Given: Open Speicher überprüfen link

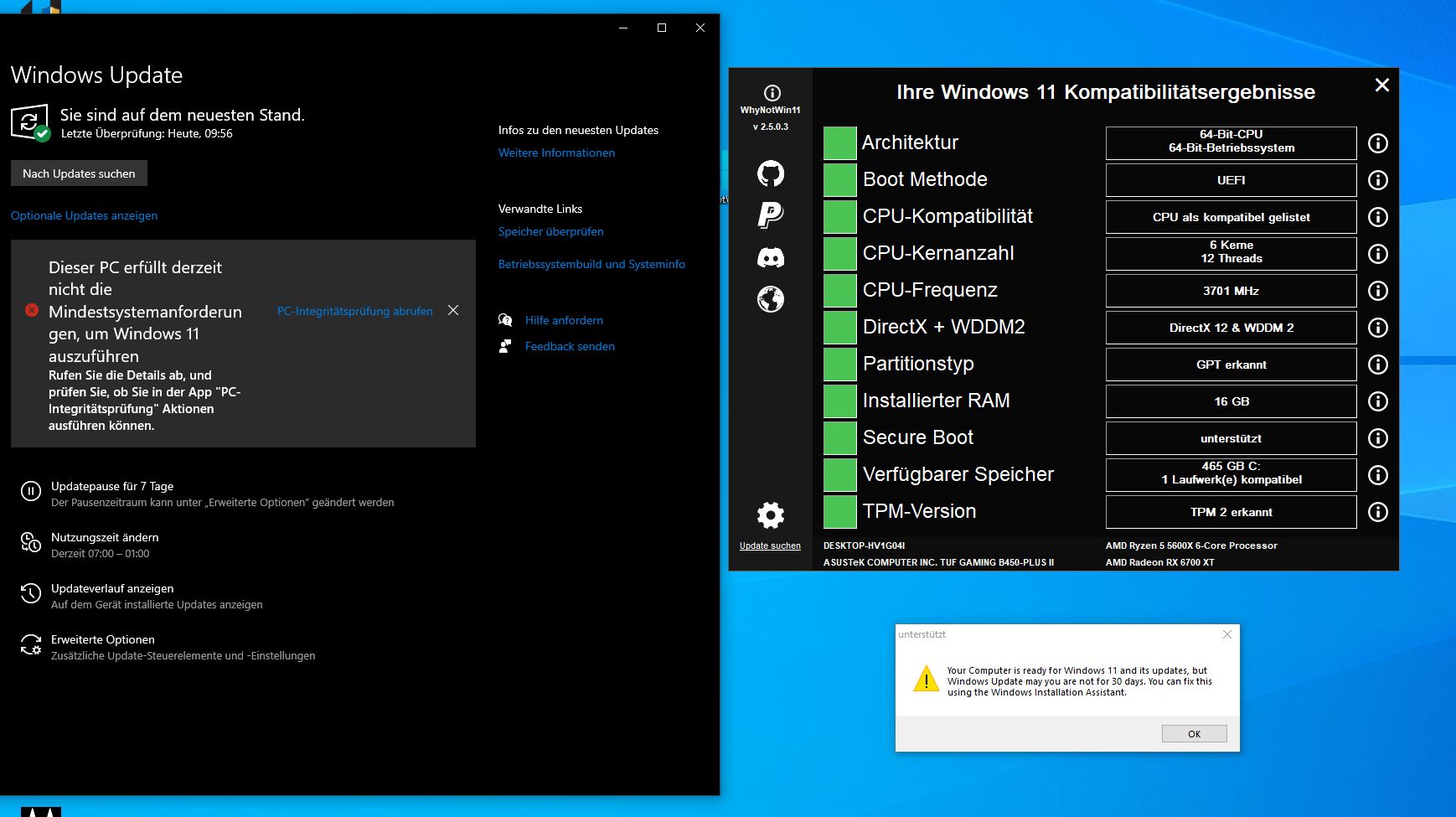Looking at the screenshot, I should (x=550, y=231).
